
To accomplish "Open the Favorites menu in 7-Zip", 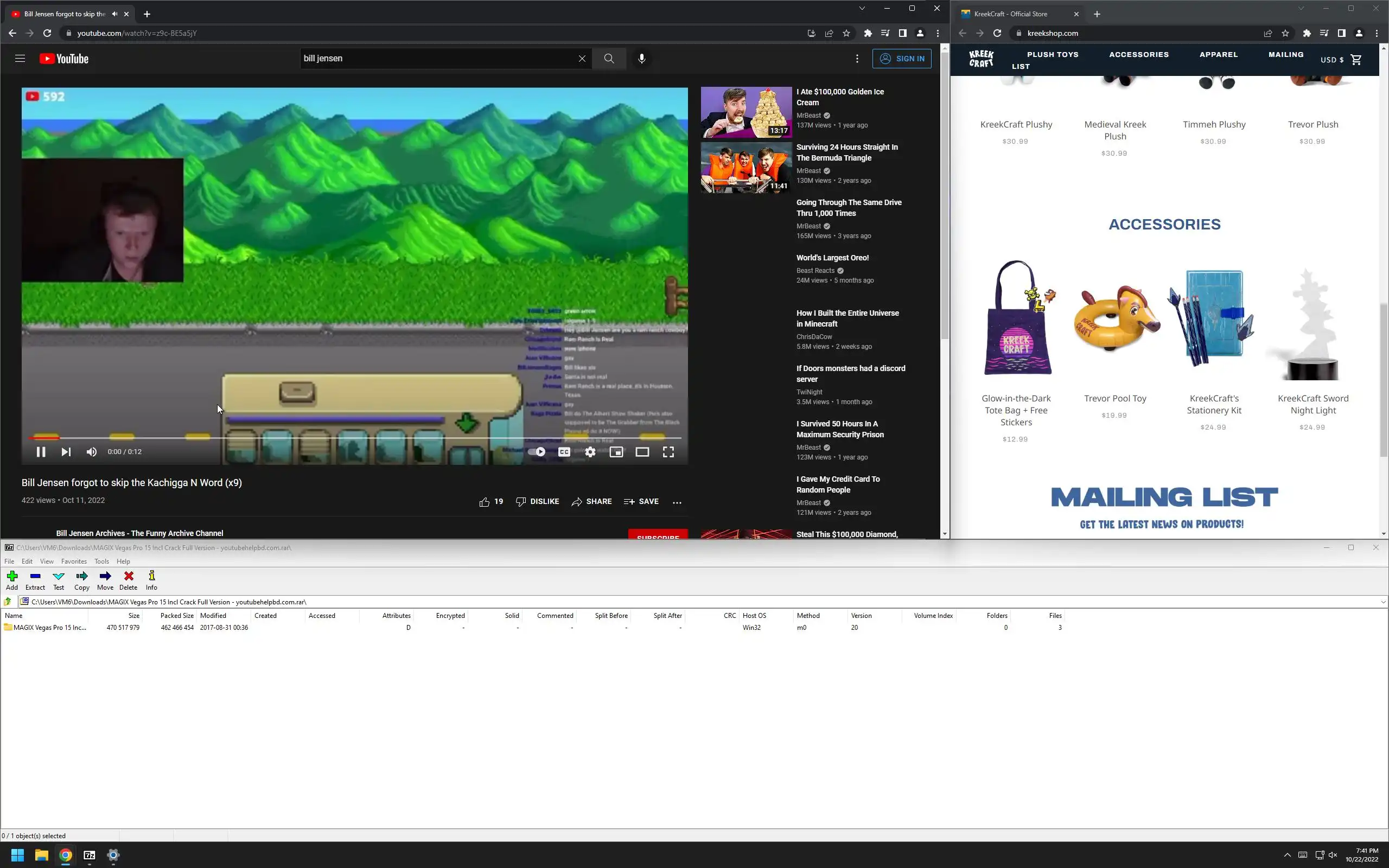I will coord(73,561).
